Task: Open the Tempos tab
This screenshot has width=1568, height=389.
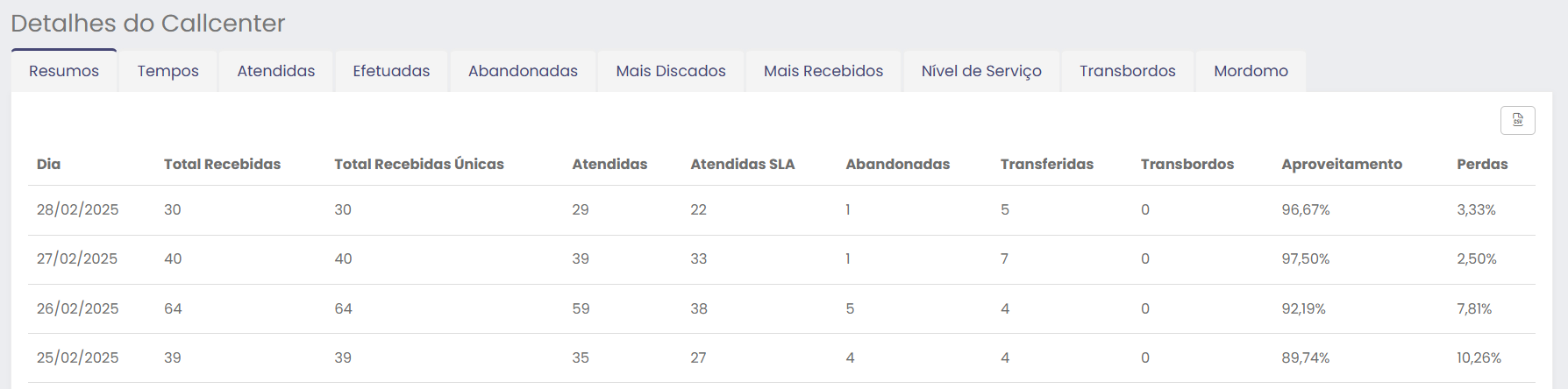Action: [167, 71]
